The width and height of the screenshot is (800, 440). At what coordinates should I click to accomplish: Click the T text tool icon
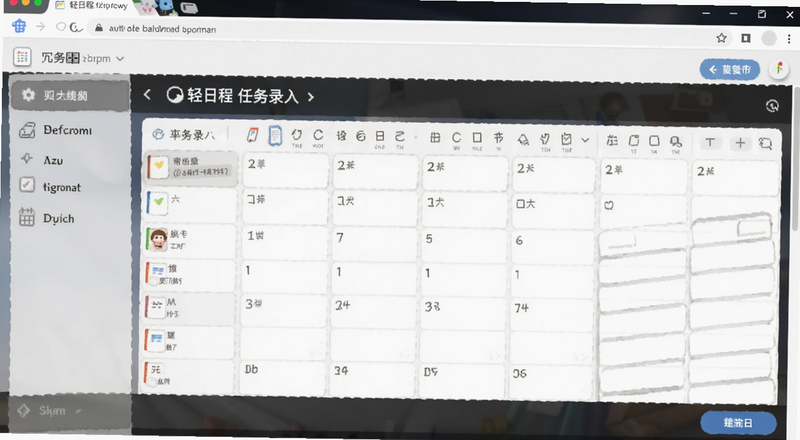(710, 142)
